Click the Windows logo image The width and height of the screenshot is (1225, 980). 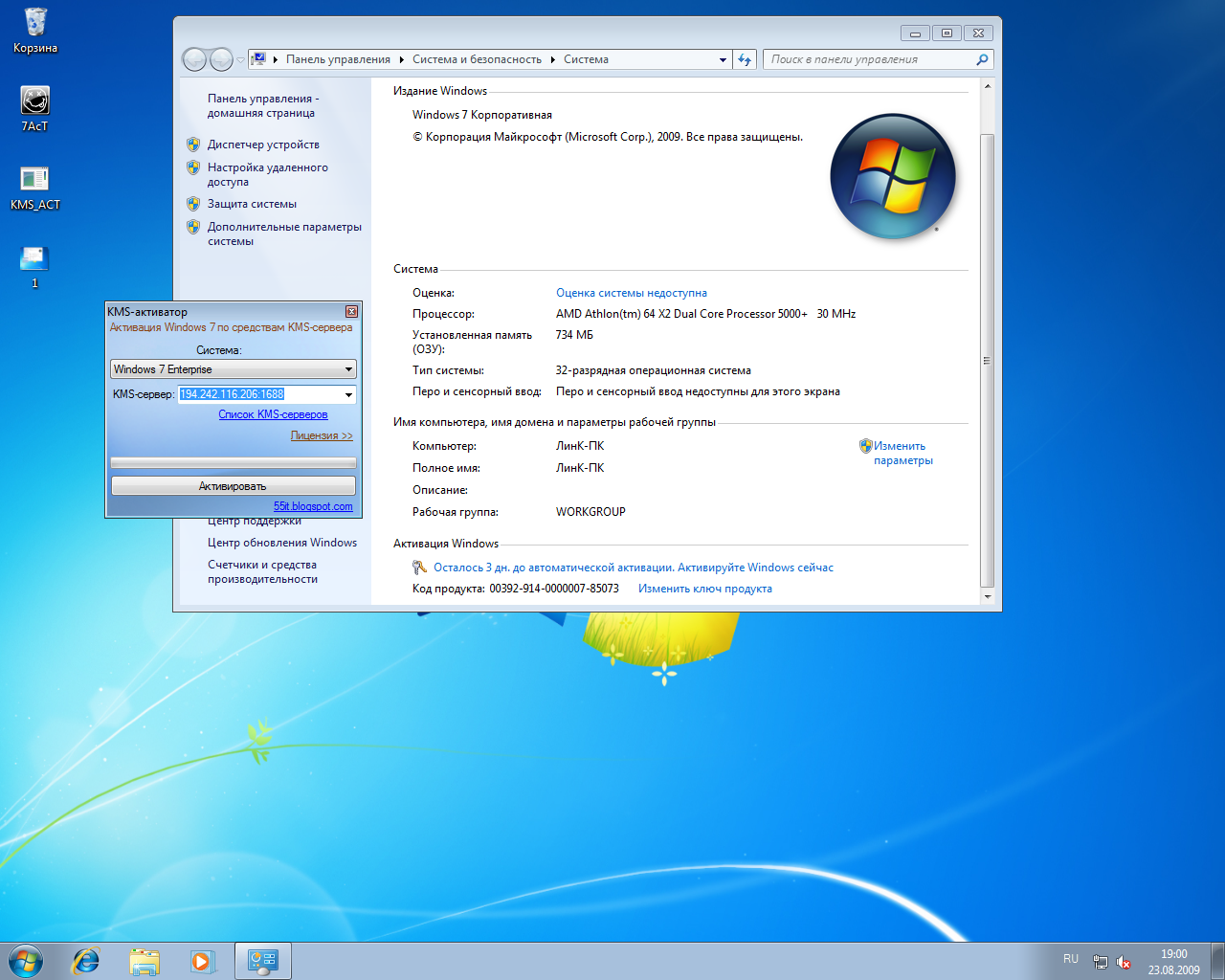tap(892, 176)
